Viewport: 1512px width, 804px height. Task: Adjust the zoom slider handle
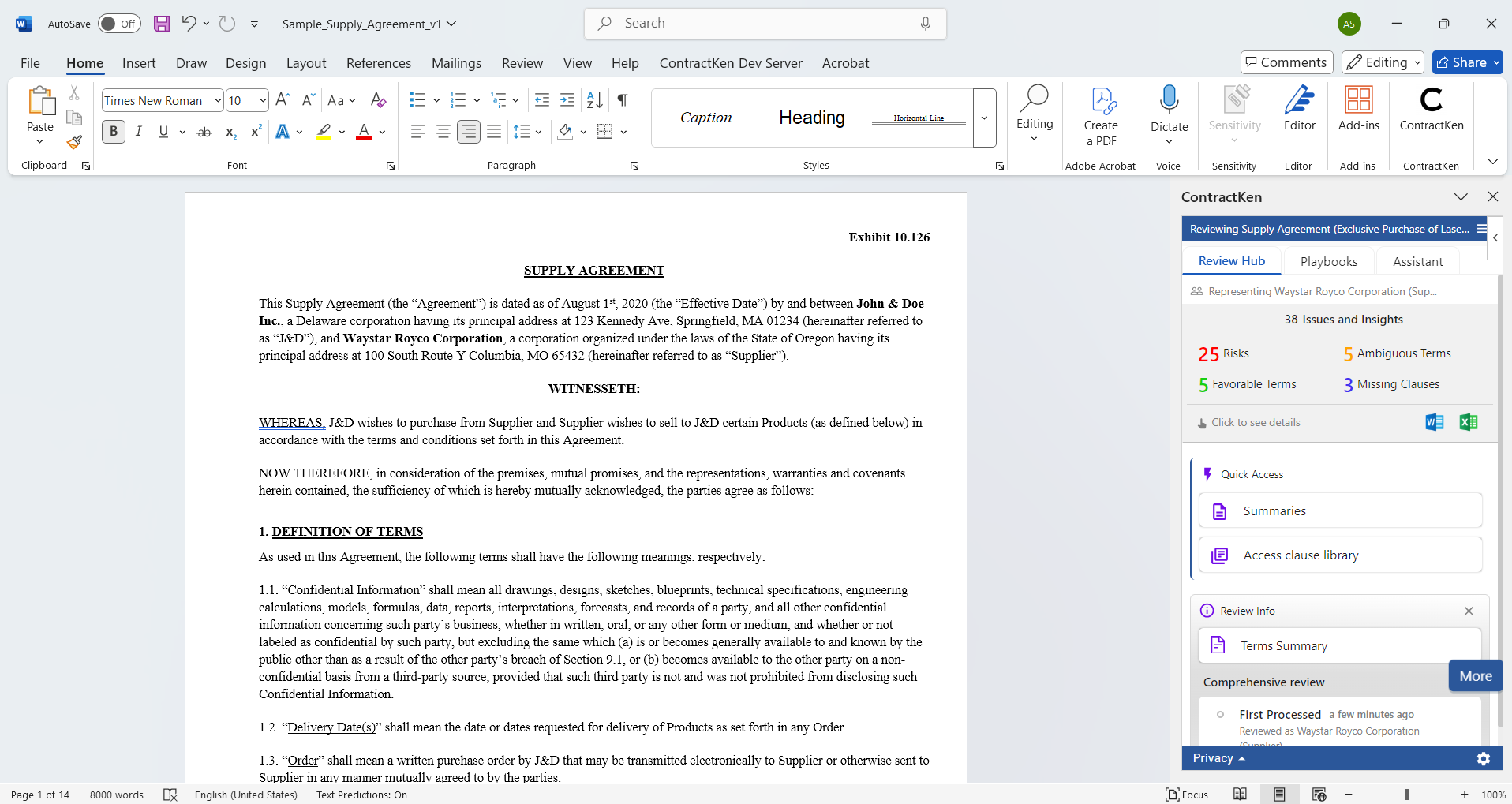point(1406,795)
